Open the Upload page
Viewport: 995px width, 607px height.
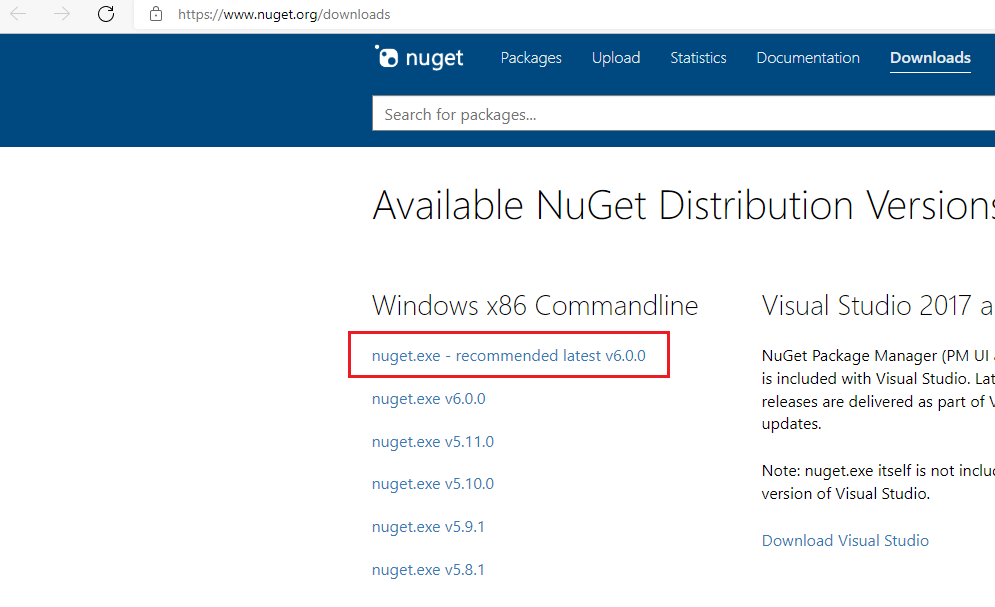(616, 58)
